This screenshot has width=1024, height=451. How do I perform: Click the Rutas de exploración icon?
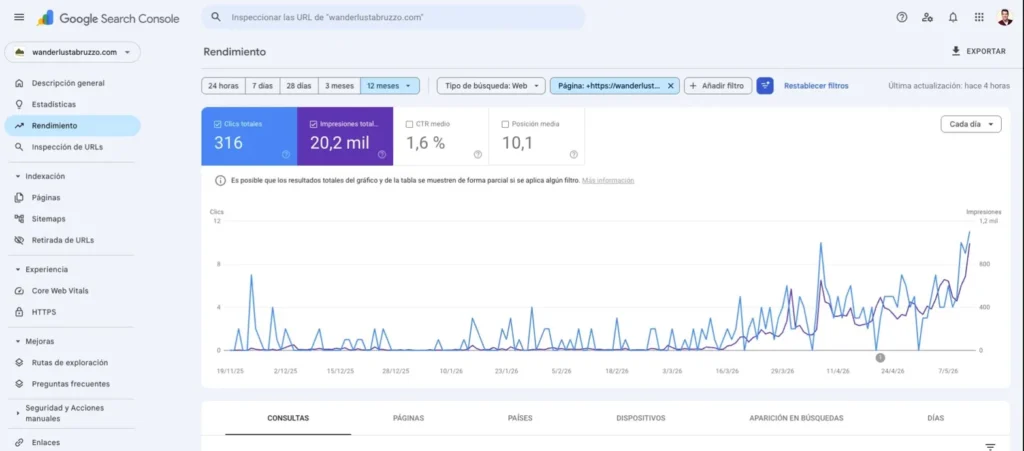pyautogui.click(x=19, y=362)
